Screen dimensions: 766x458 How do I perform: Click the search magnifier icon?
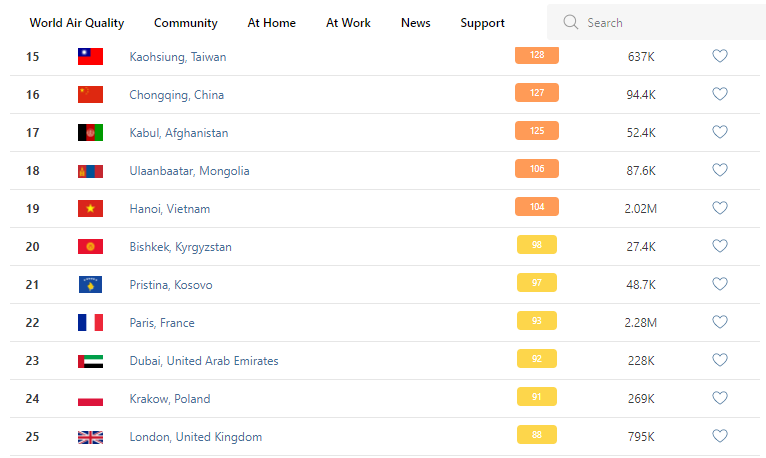pos(571,22)
